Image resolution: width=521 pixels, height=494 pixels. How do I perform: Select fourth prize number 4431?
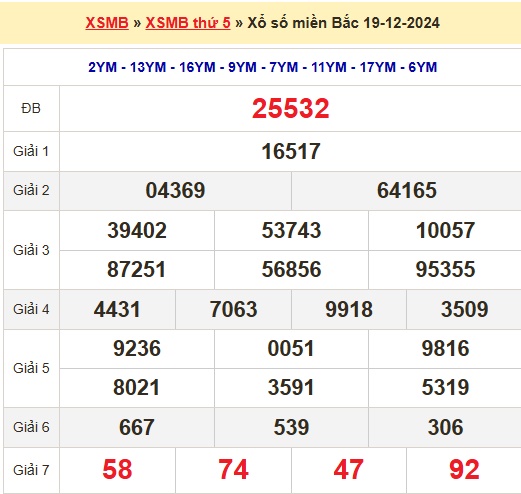tap(117, 309)
